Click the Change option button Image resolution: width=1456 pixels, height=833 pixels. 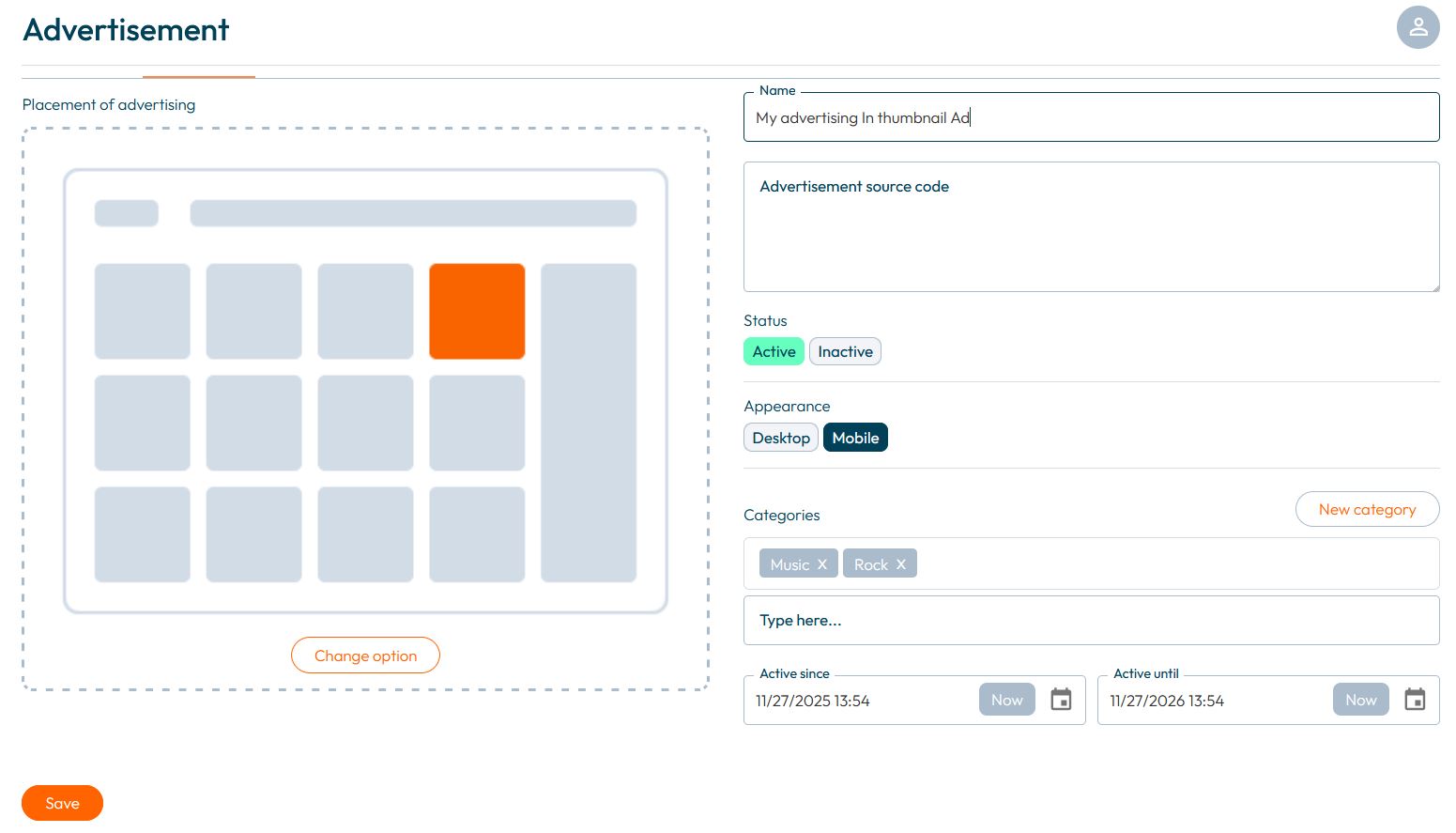click(365, 656)
